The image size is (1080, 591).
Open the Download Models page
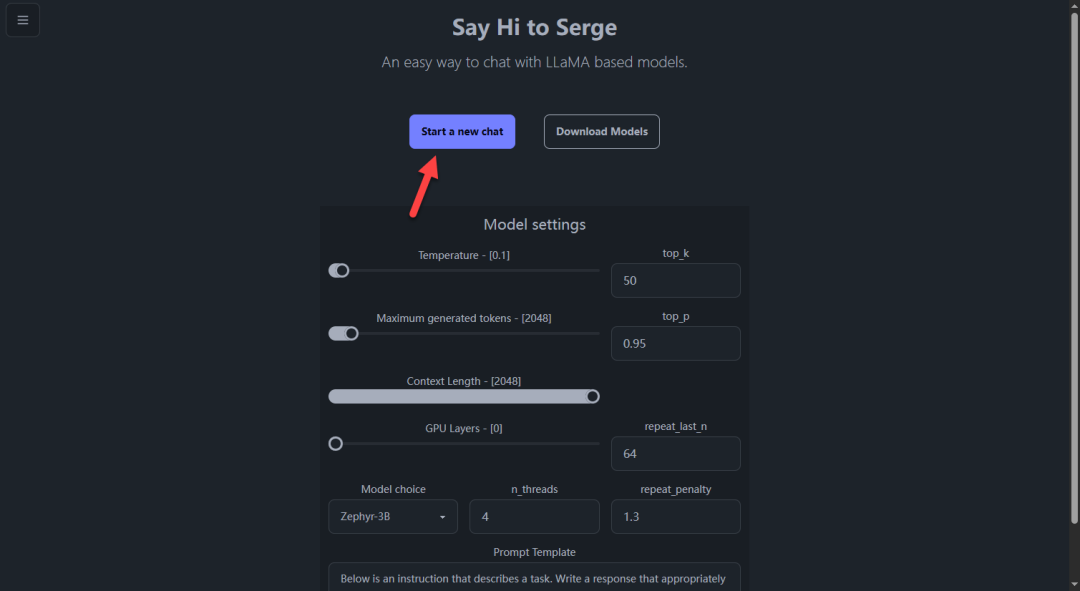pyautogui.click(x=601, y=132)
